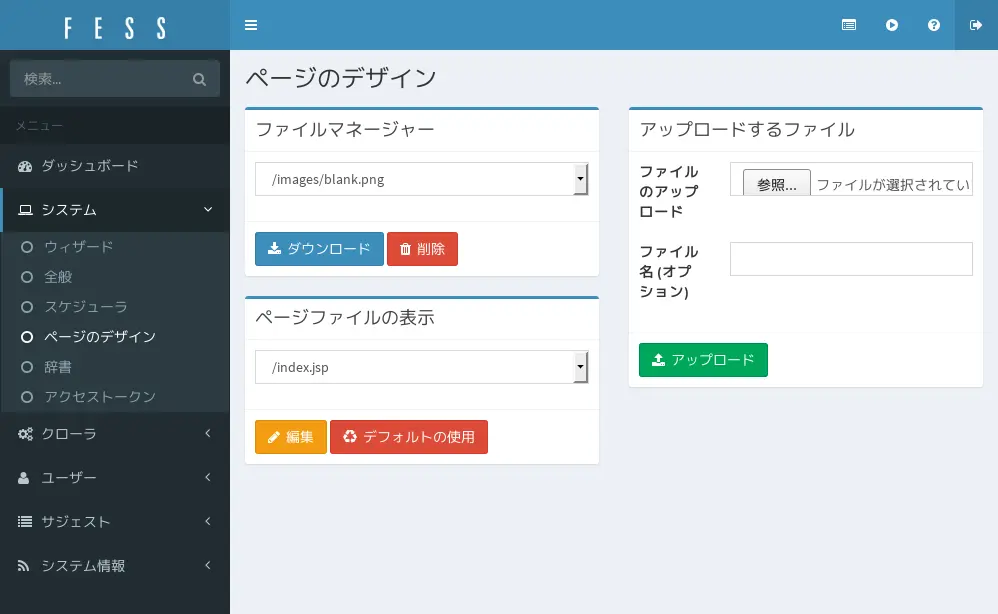This screenshot has height=614, width=998.
Task: Click the play circle icon in header
Action: 892,25
